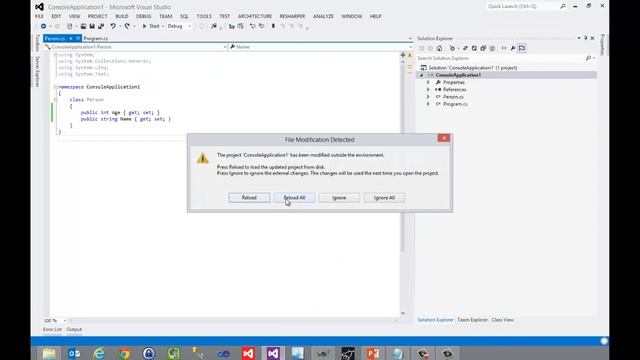The width and height of the screenshot is (640, 360).
Task: Close the File Modification Detected dialog
Action: pos(444,138)
